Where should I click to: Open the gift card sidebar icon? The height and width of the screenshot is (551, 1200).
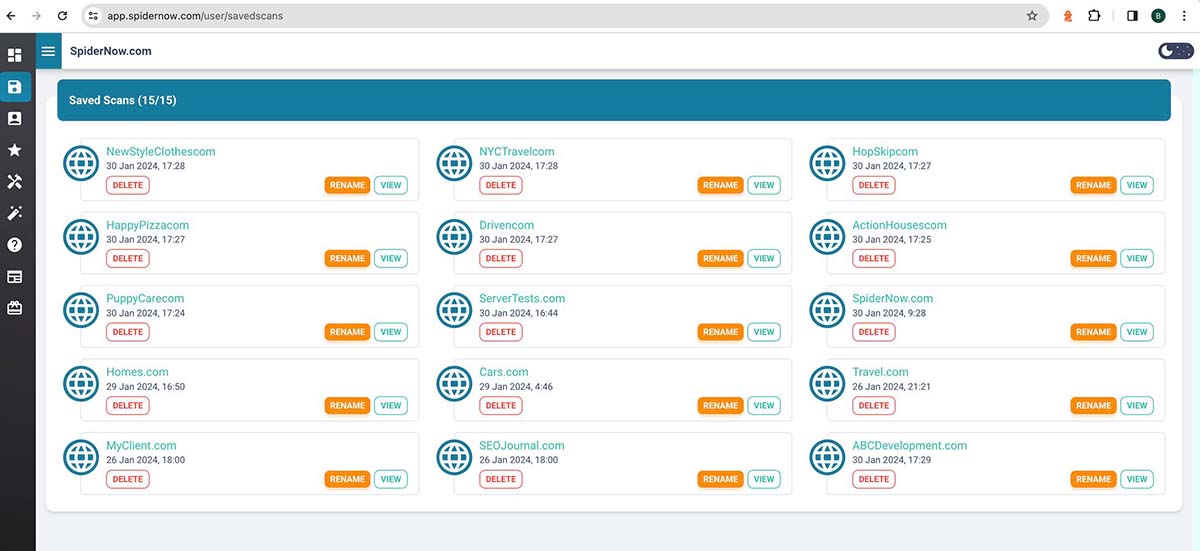14,308
